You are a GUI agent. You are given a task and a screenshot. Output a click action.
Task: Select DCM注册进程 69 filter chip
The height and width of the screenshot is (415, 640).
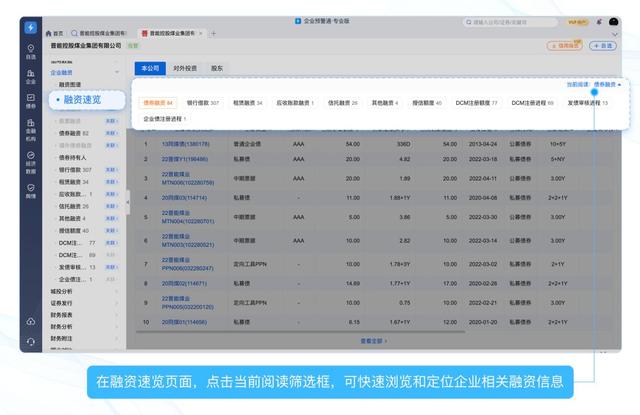[532, 103]
